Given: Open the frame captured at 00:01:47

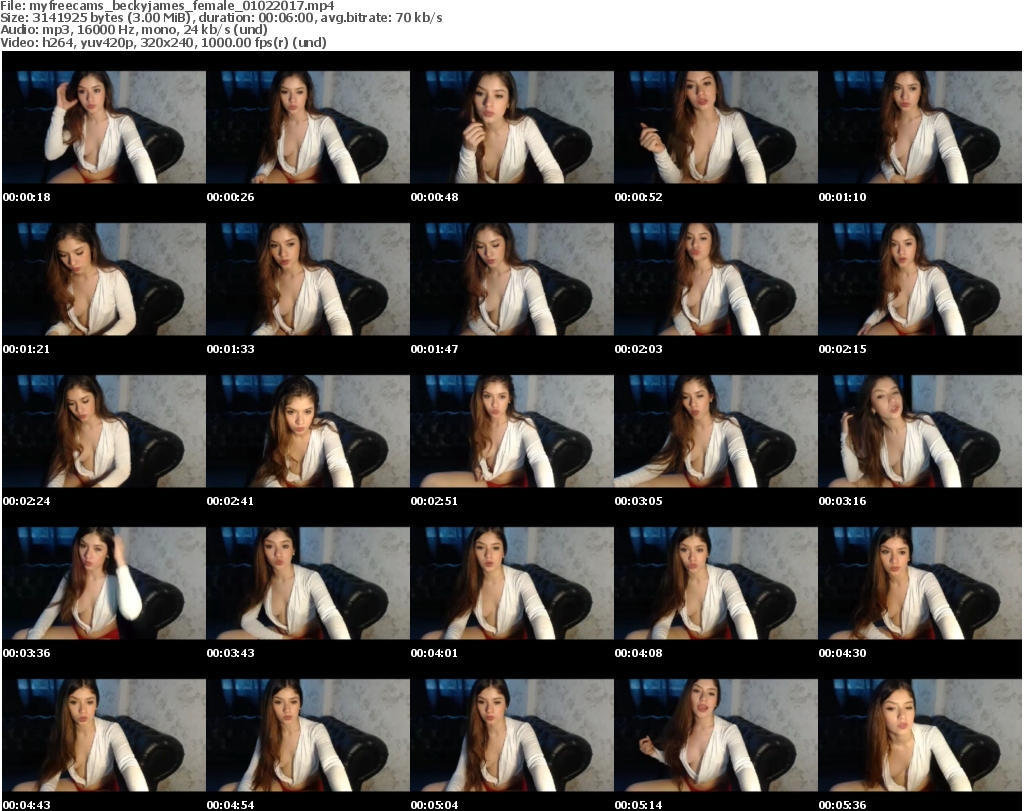Looking at the screenshot, I should click(512, 279).
